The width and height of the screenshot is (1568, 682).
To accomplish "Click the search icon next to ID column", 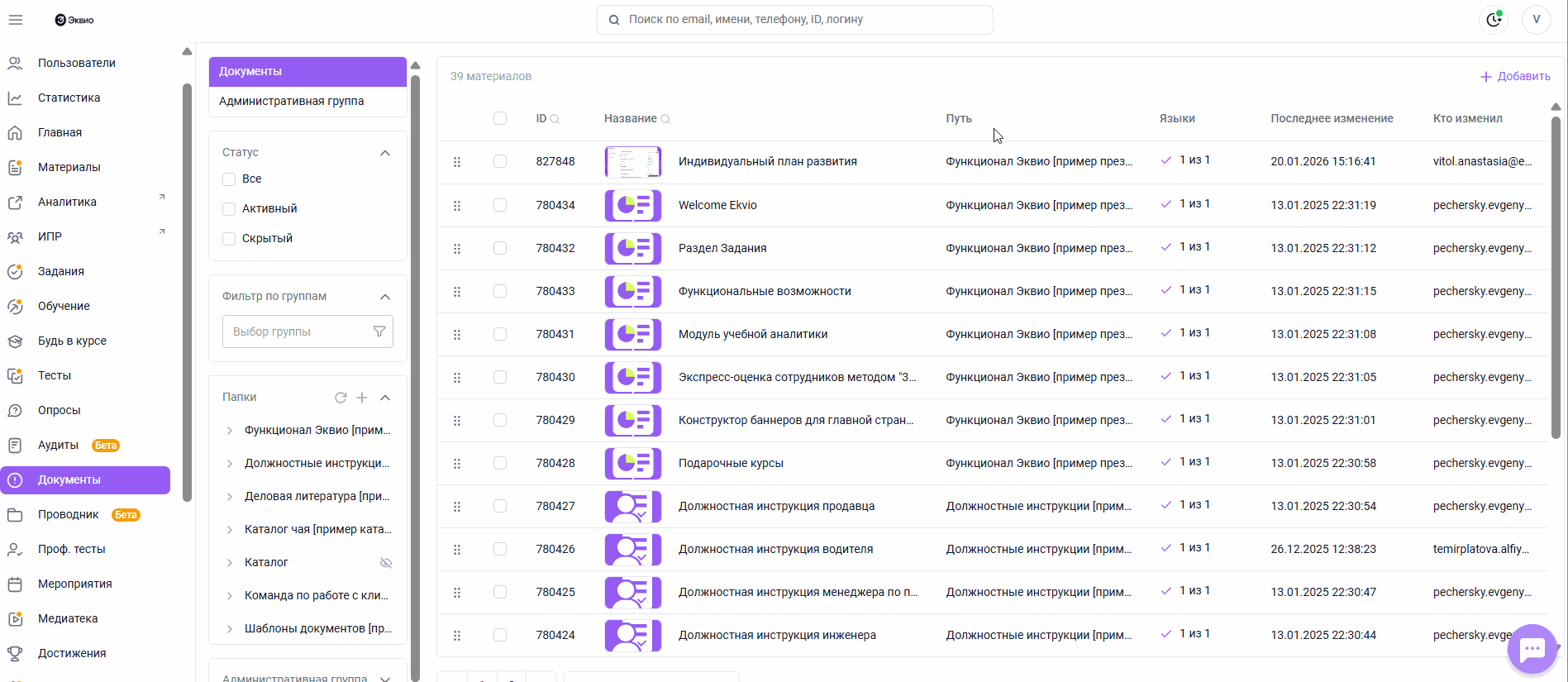I will pos(555,119).
